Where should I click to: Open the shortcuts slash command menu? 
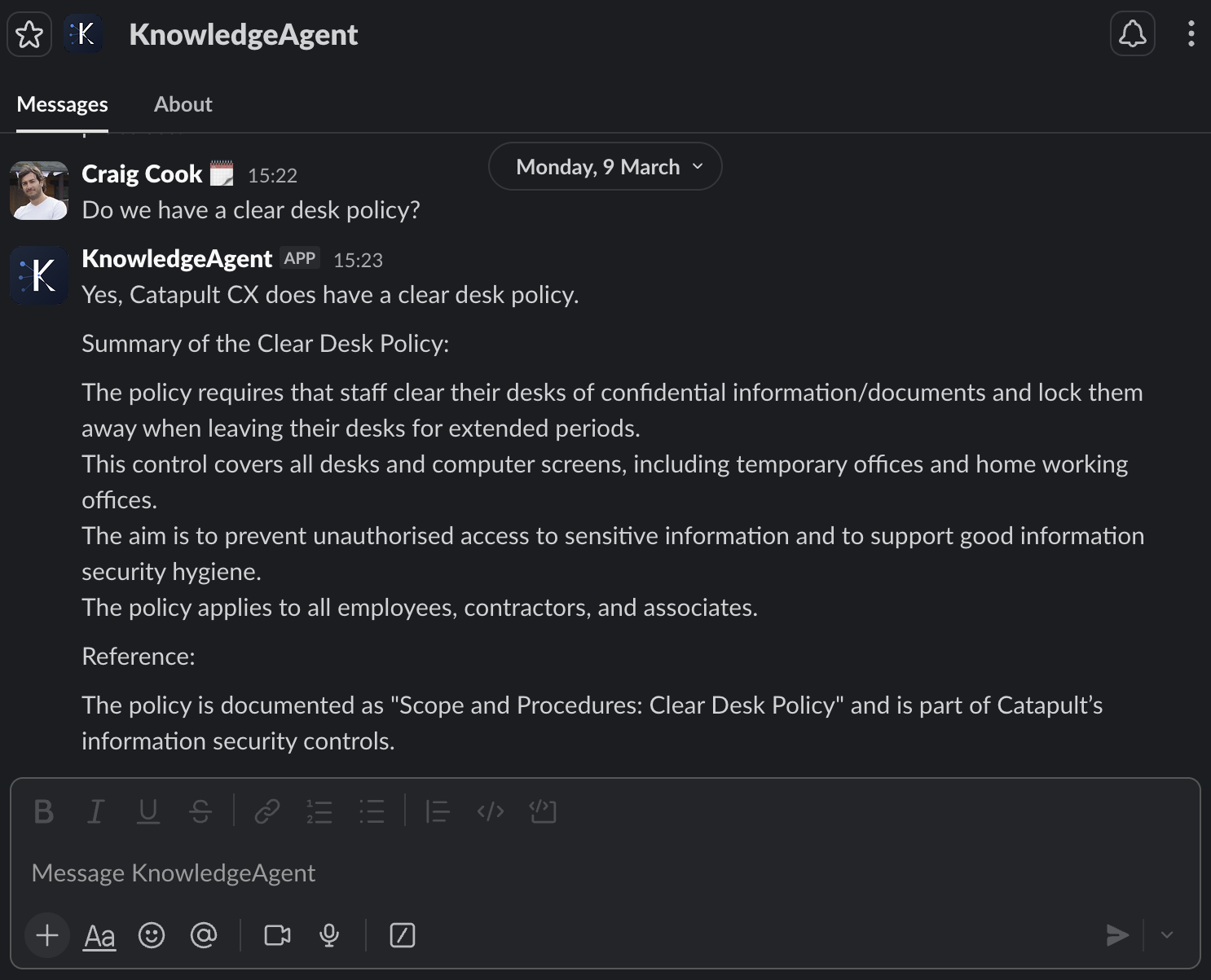(402, 935)
